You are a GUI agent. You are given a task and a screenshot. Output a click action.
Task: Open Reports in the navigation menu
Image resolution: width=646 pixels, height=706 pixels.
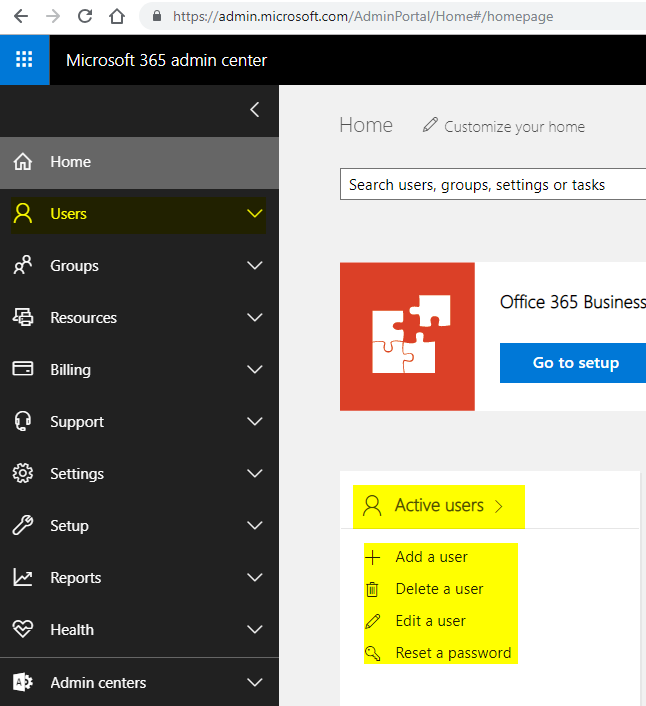75,578
